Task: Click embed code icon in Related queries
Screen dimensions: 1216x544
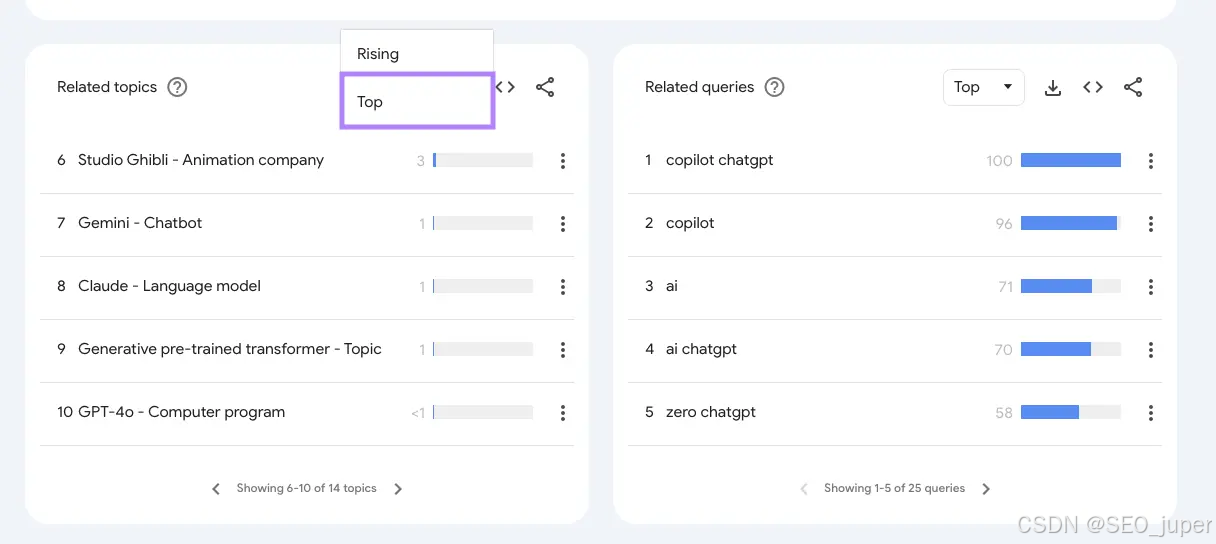Action: pyautogui.click(x=1093, y=88)
